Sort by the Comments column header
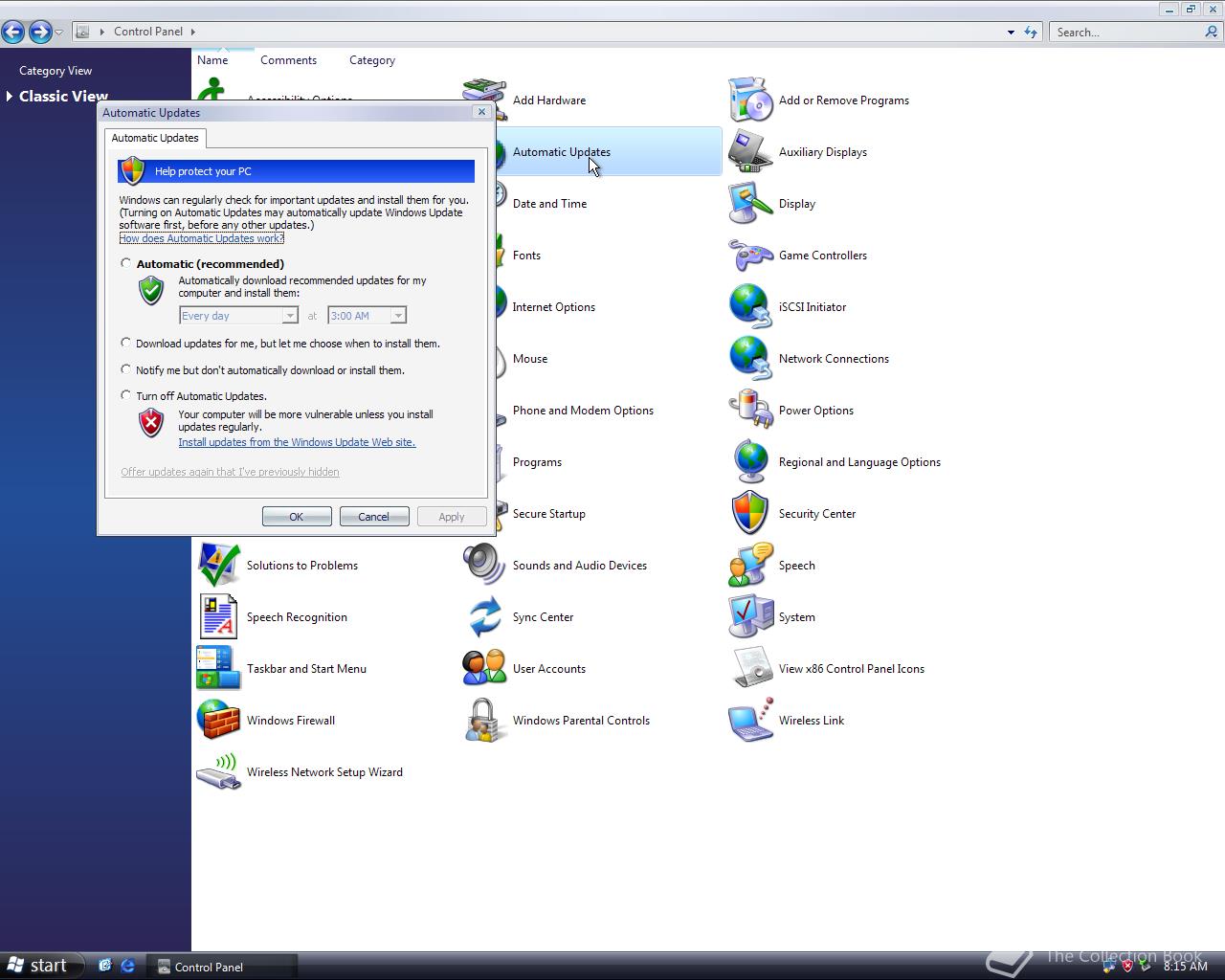The width and height of the screenshot is (1225, 980). (288, 59)
